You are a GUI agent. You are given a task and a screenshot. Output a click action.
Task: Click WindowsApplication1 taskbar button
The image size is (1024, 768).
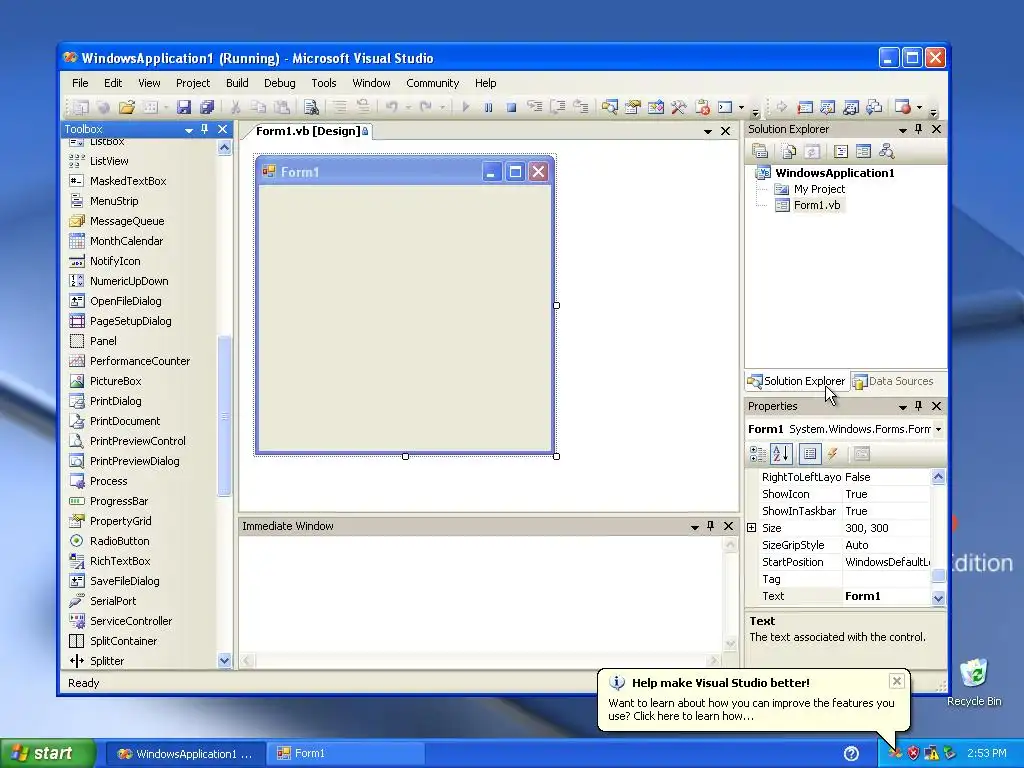[x=185, y=754]
